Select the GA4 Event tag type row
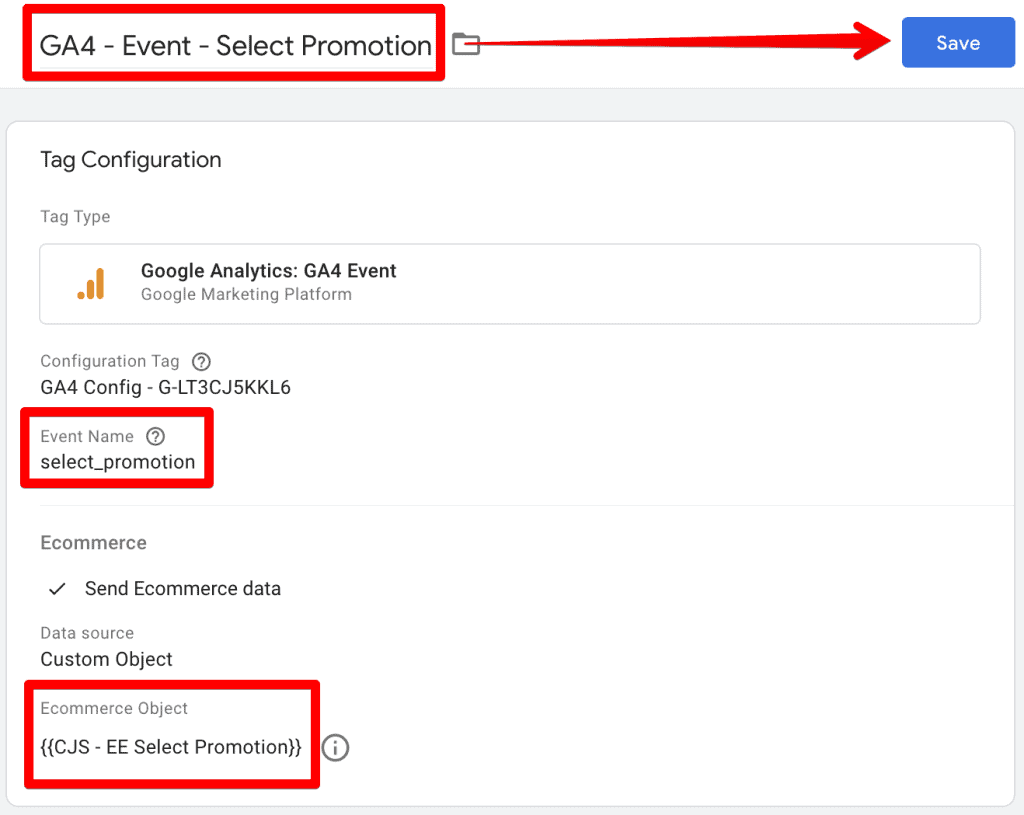 pyautogui.click(x=510, y=283)
